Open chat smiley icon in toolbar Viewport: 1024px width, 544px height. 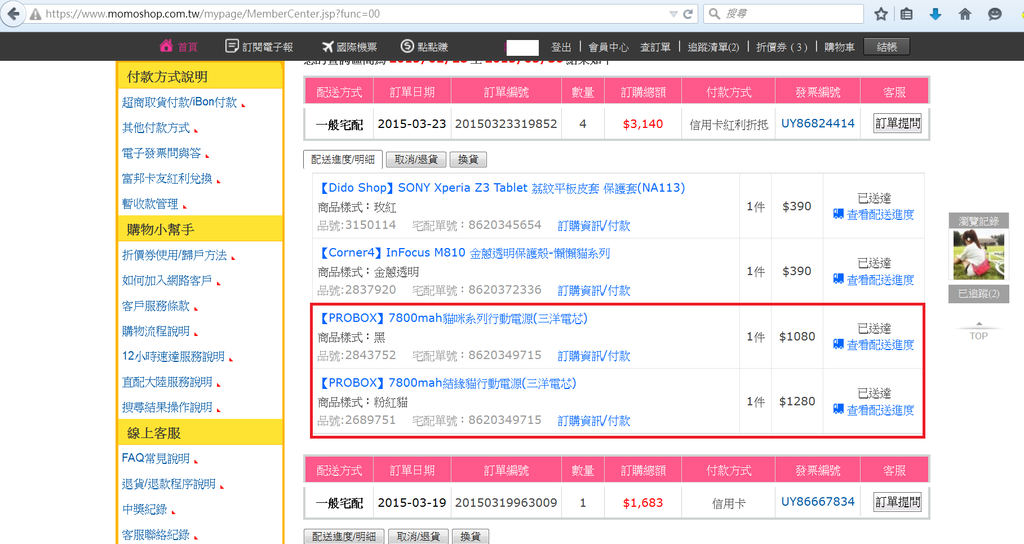[995, 14]
